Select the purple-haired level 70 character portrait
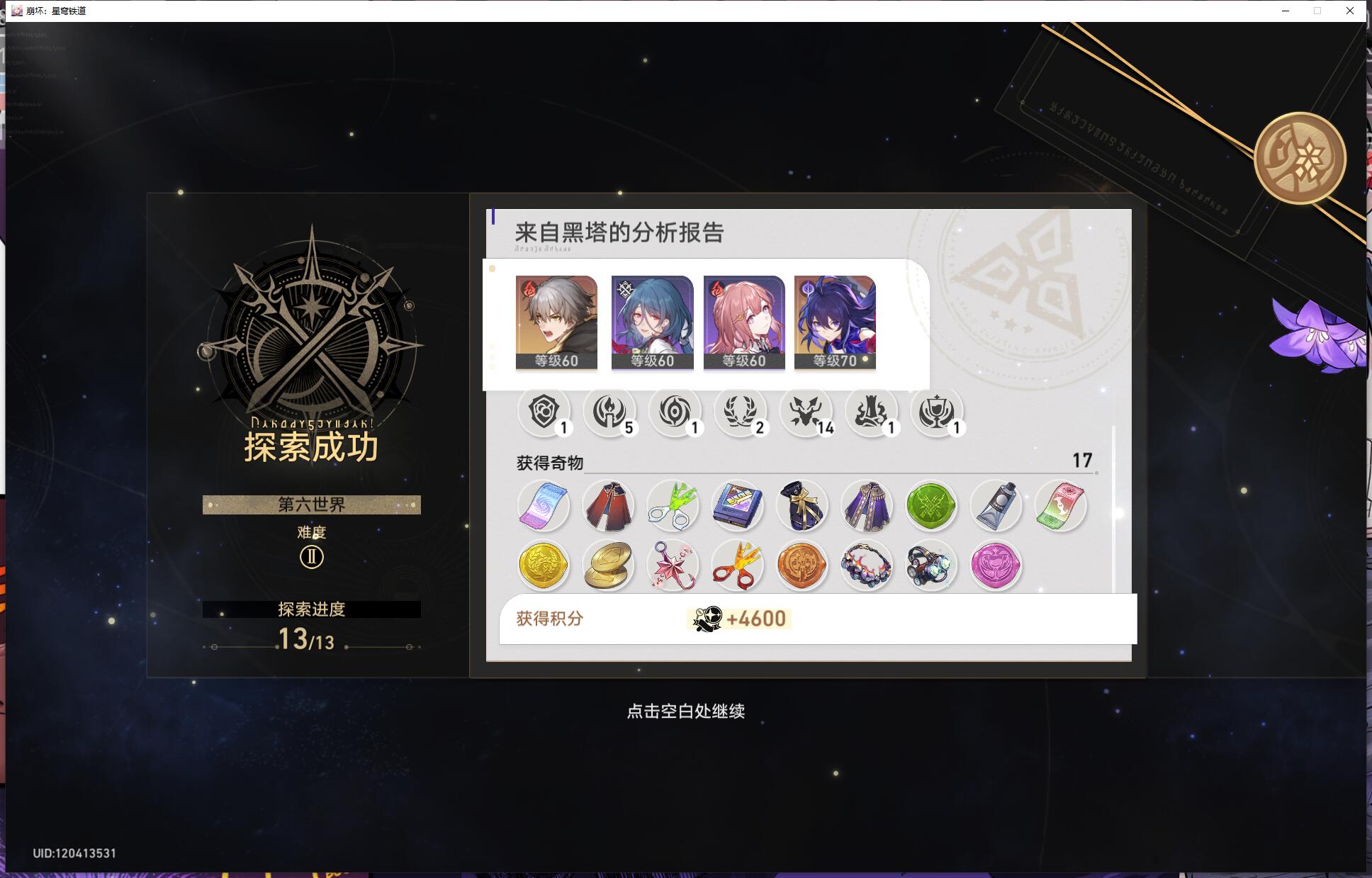 [835, 322]
